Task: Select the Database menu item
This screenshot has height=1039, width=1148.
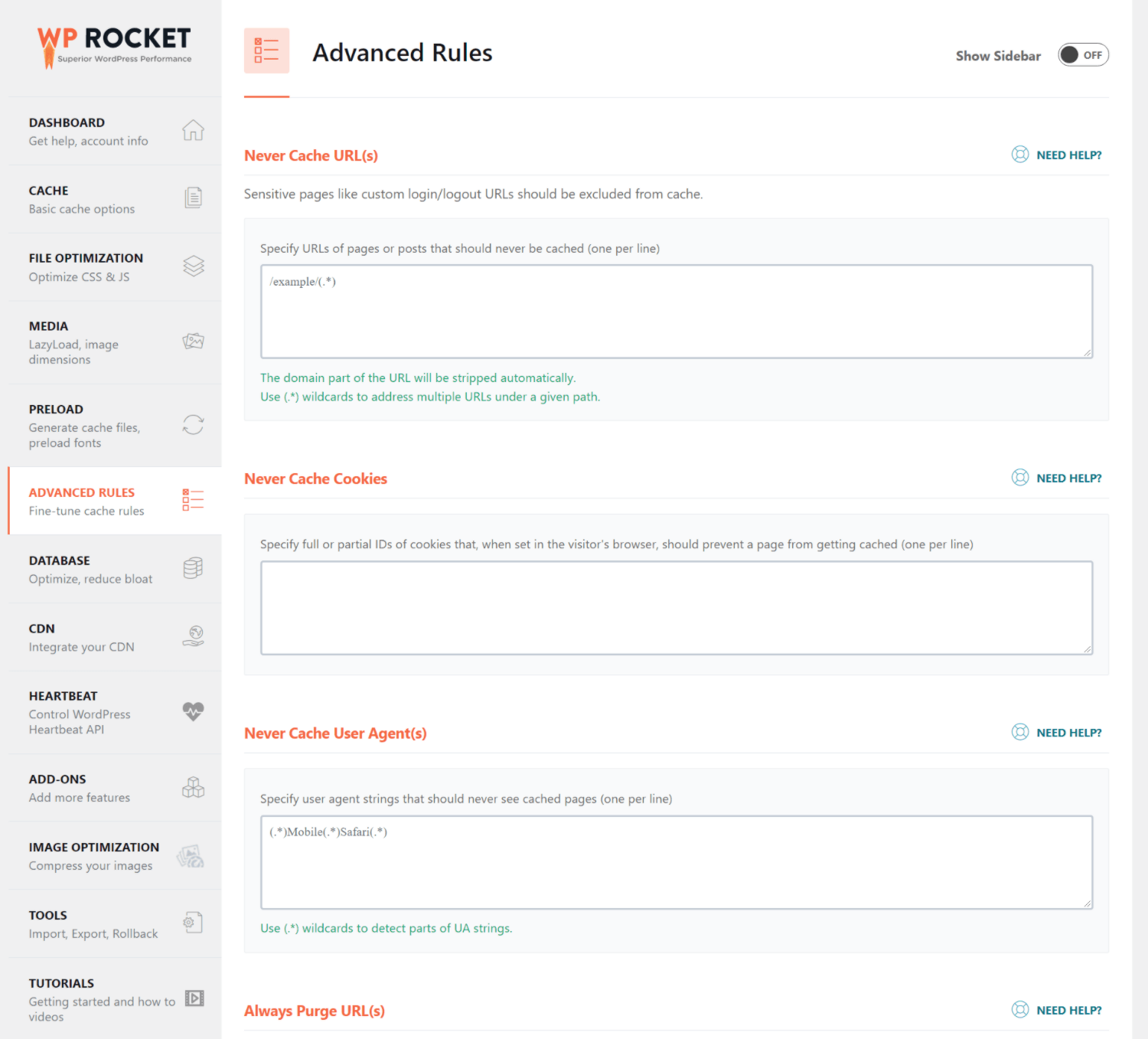Action: click(115, 569)
